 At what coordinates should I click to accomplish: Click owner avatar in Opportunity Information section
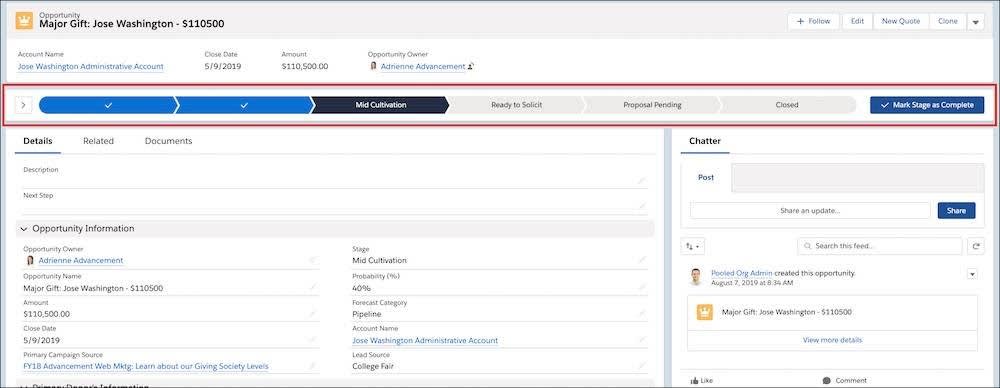(x=30, y=260)
